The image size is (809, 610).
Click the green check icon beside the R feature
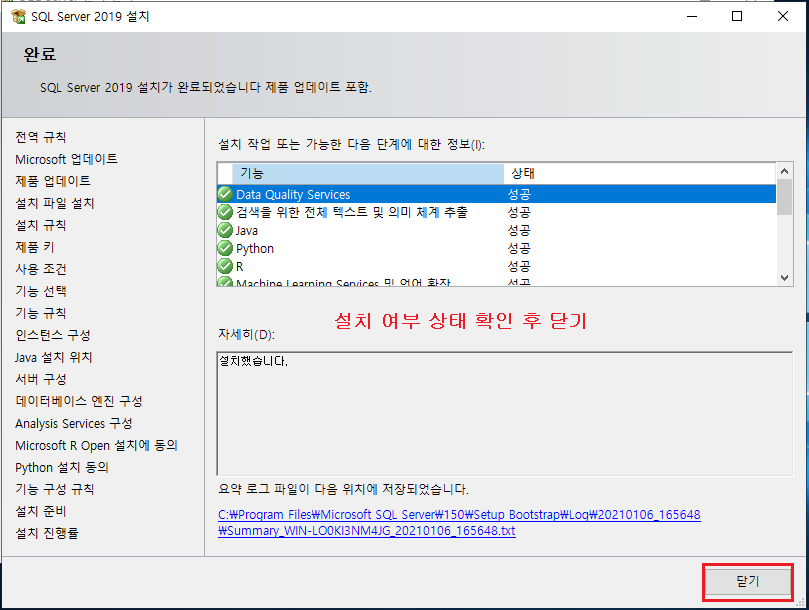225,266
